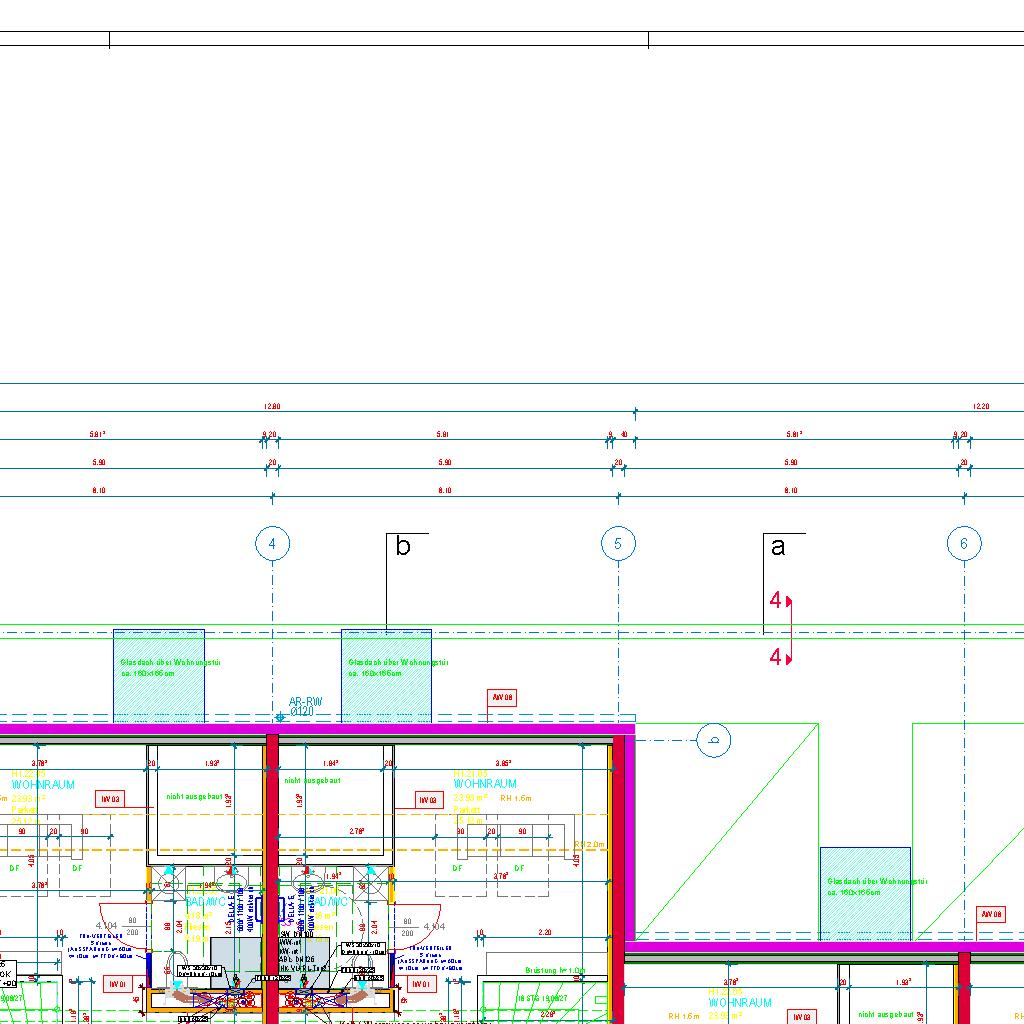Click the 12.80 overall dimension text

271,407
